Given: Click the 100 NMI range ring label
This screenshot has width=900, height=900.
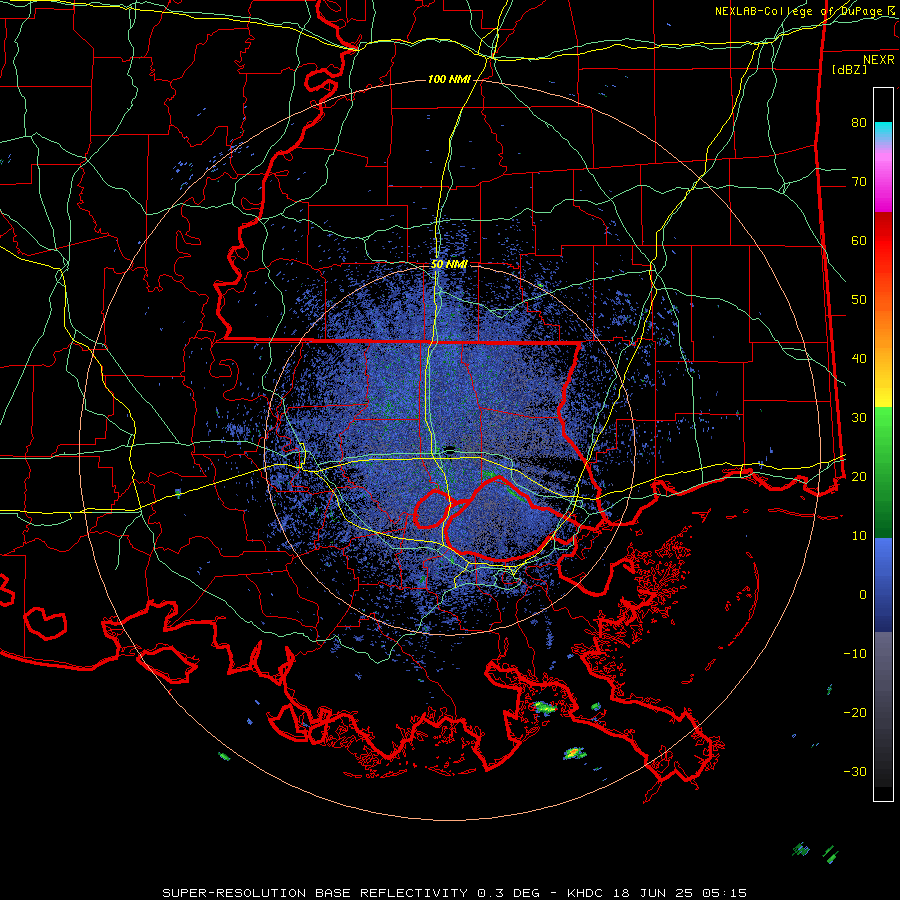Looking at the screenshot, I should pyautogui.click(x=449, y=79).
